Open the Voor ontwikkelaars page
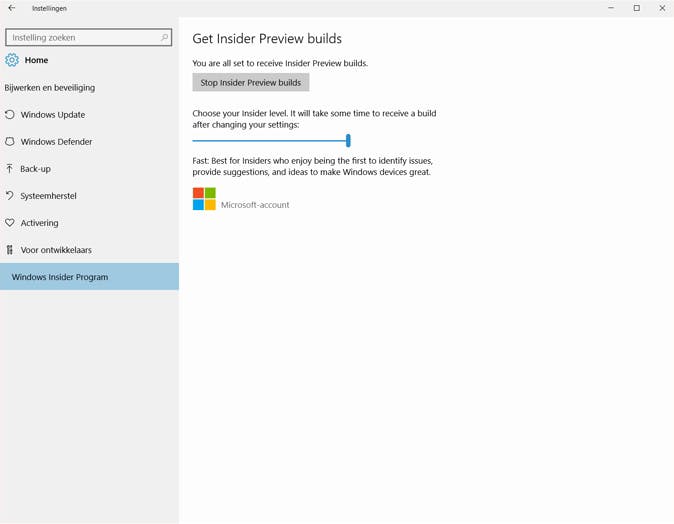This screenshot has height=524, width=674. 56,250
